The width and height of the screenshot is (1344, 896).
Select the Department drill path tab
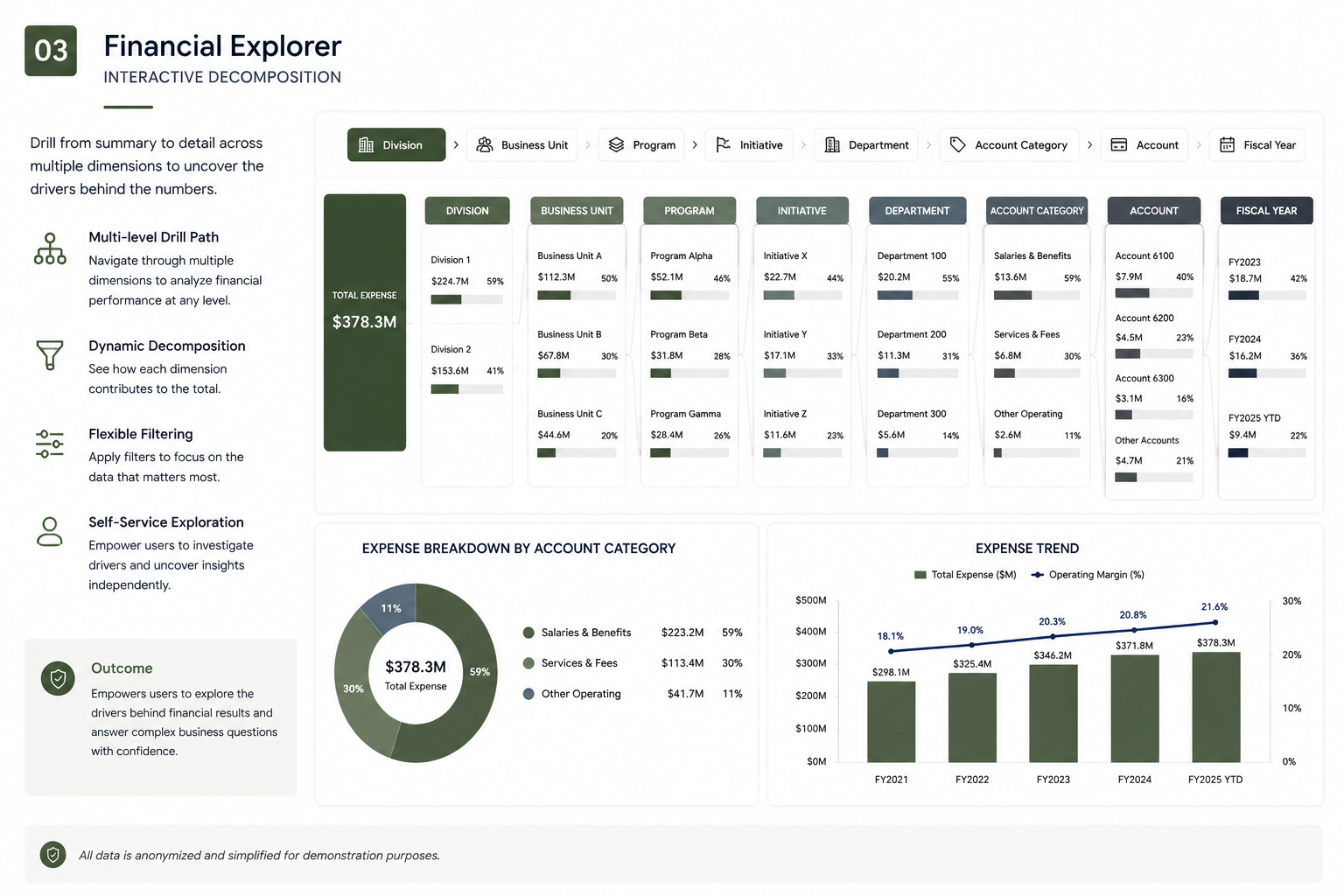click(866, 145)
